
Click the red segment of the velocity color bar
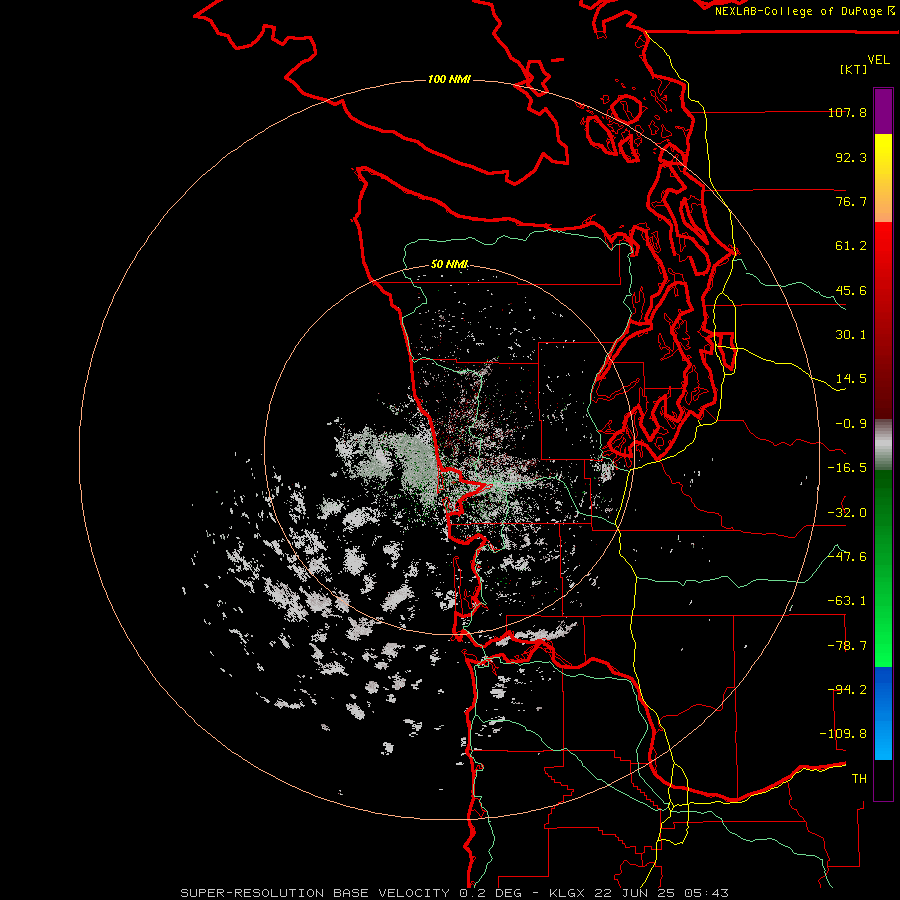(x=883, y=320)
